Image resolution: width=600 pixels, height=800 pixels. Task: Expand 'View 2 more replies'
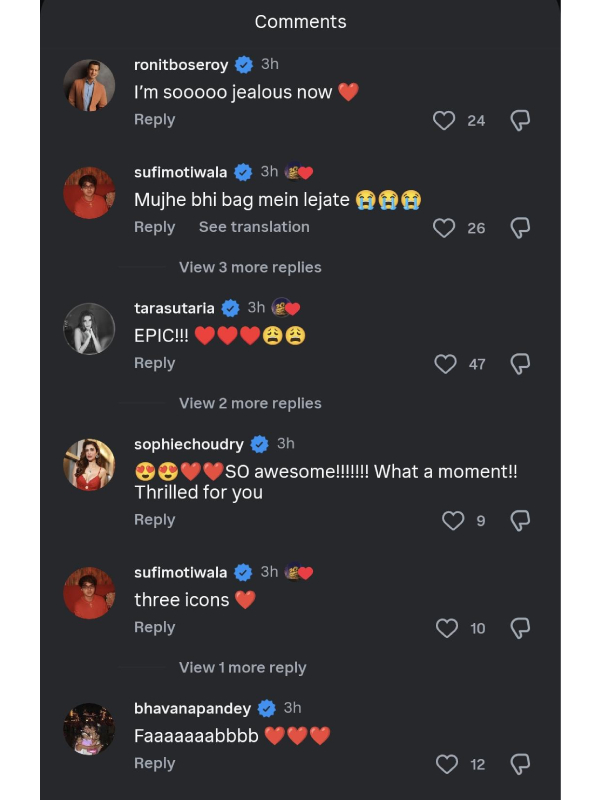pyautogui.click(x=250, y=404)
